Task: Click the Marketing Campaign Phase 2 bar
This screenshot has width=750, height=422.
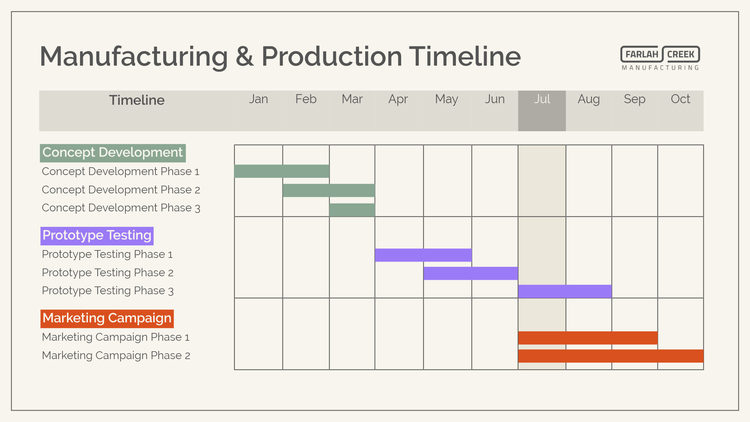Action: 610,356
